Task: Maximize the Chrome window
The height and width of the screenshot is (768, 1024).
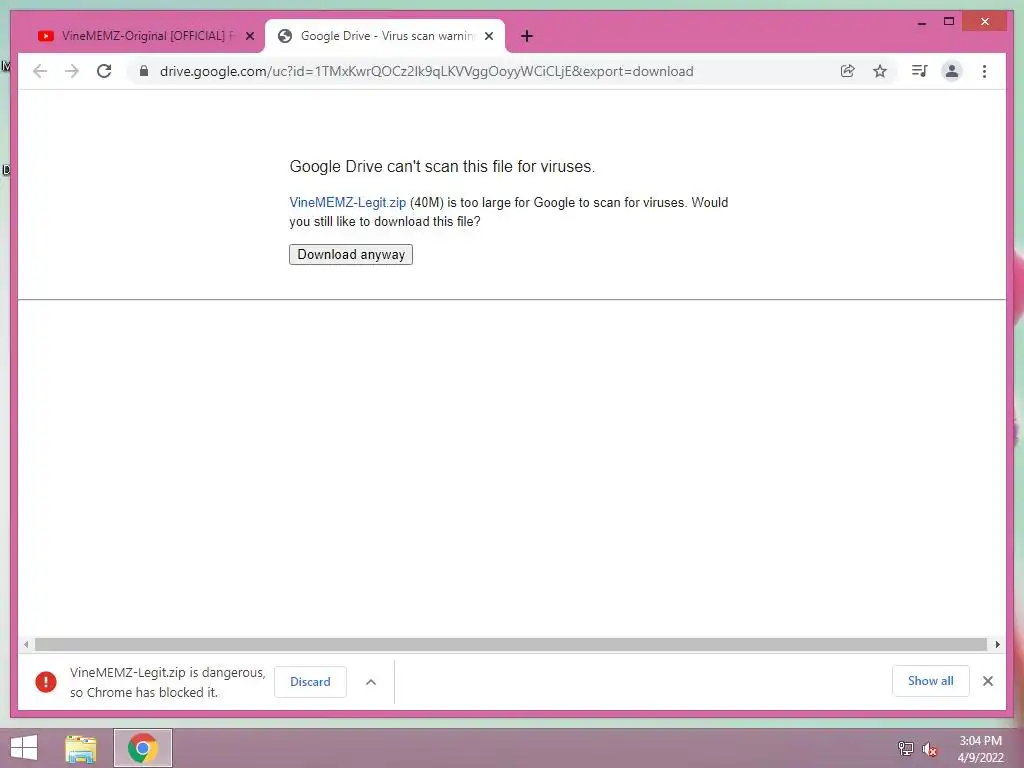Action: coord(949,22)
